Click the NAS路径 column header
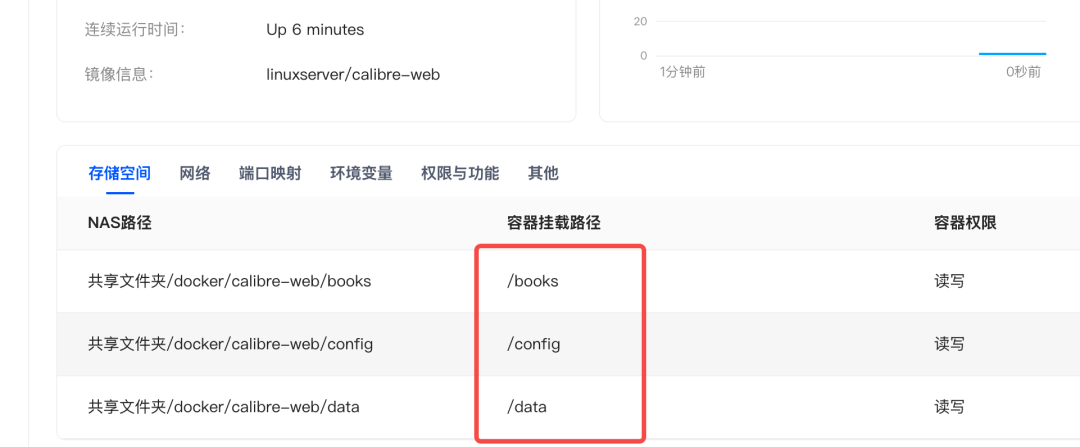The image size is (1080, 447). click(x=119, y=222)
